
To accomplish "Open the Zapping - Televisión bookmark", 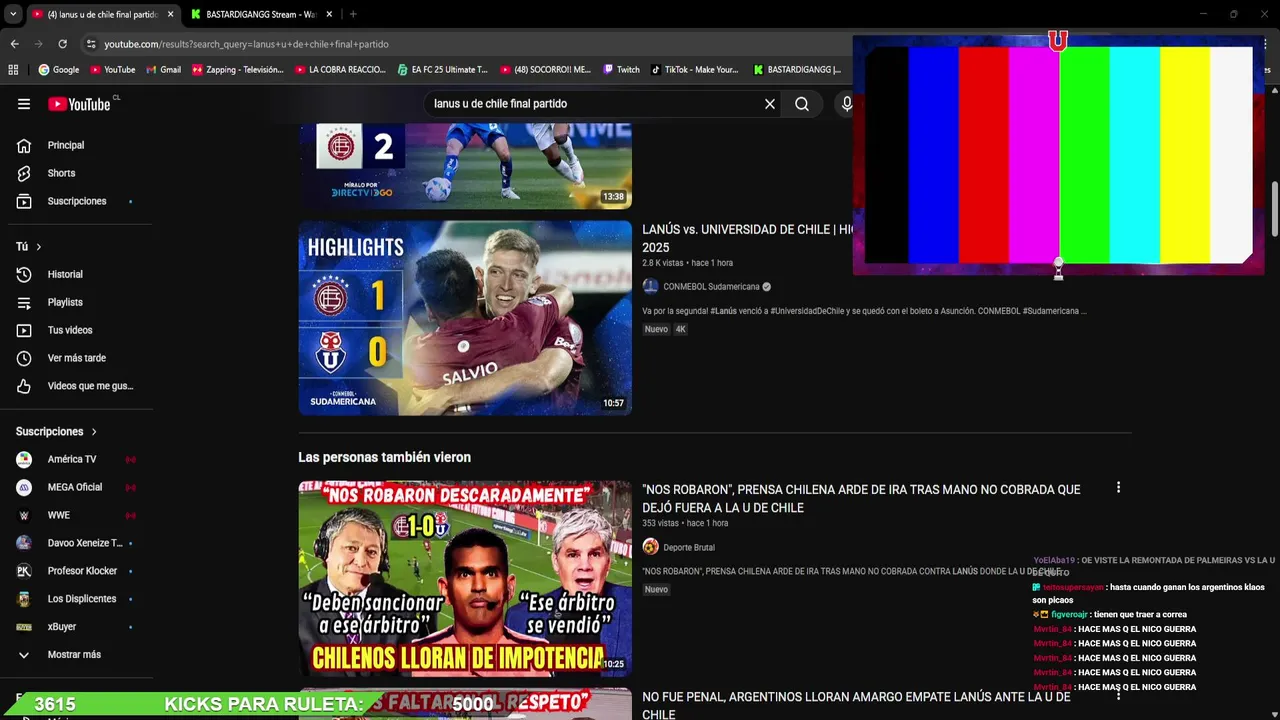I will pyautogui.click(x=238, y=70).
